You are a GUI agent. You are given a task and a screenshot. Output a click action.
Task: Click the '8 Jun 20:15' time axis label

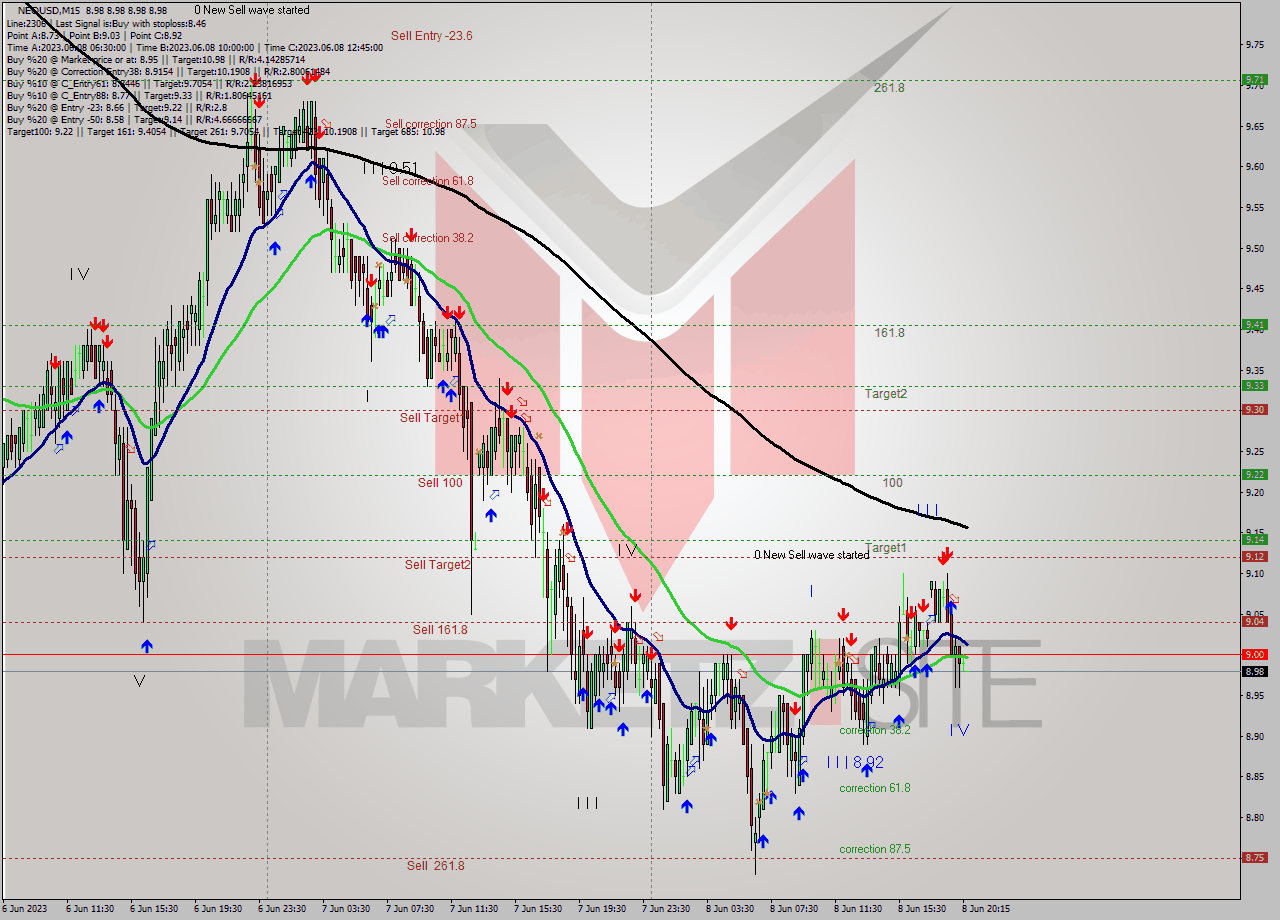(985, 908)
